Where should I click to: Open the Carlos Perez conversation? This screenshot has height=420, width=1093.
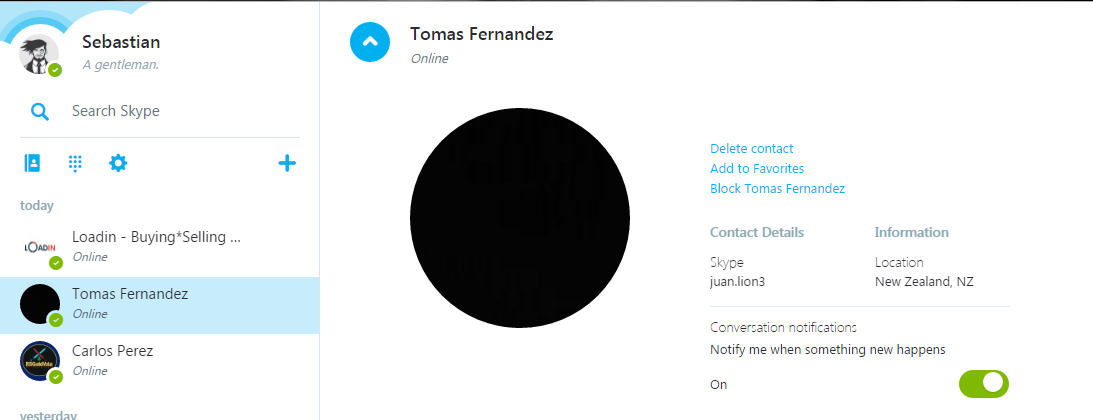tap(160, 362)
